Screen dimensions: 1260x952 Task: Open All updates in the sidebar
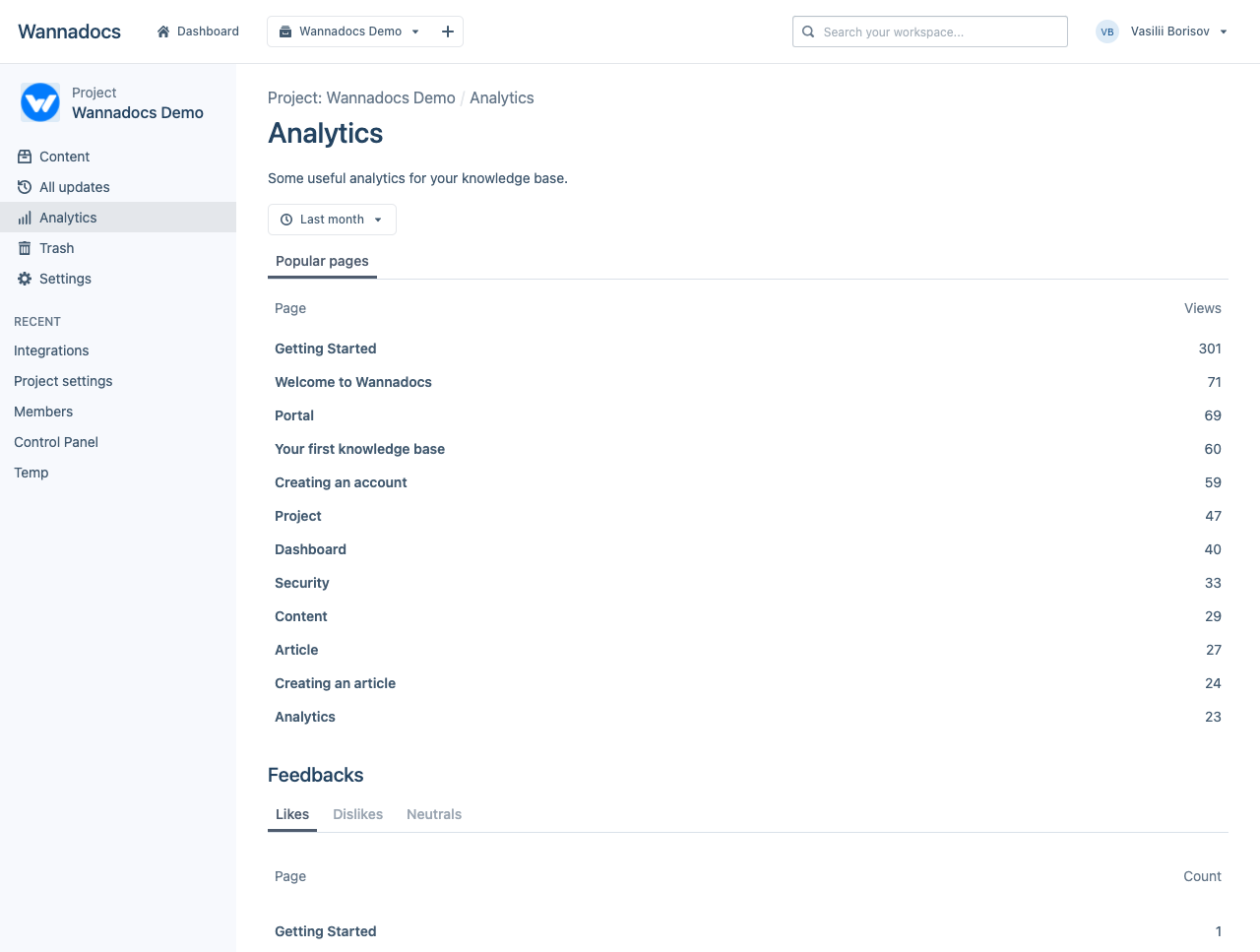pos(118,187)
